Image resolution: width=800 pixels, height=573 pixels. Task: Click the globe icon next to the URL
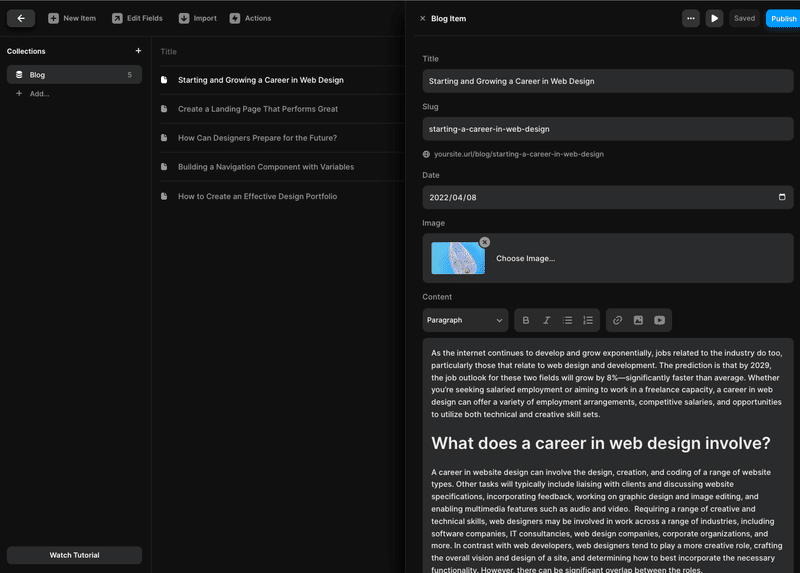tap(426, 154)
